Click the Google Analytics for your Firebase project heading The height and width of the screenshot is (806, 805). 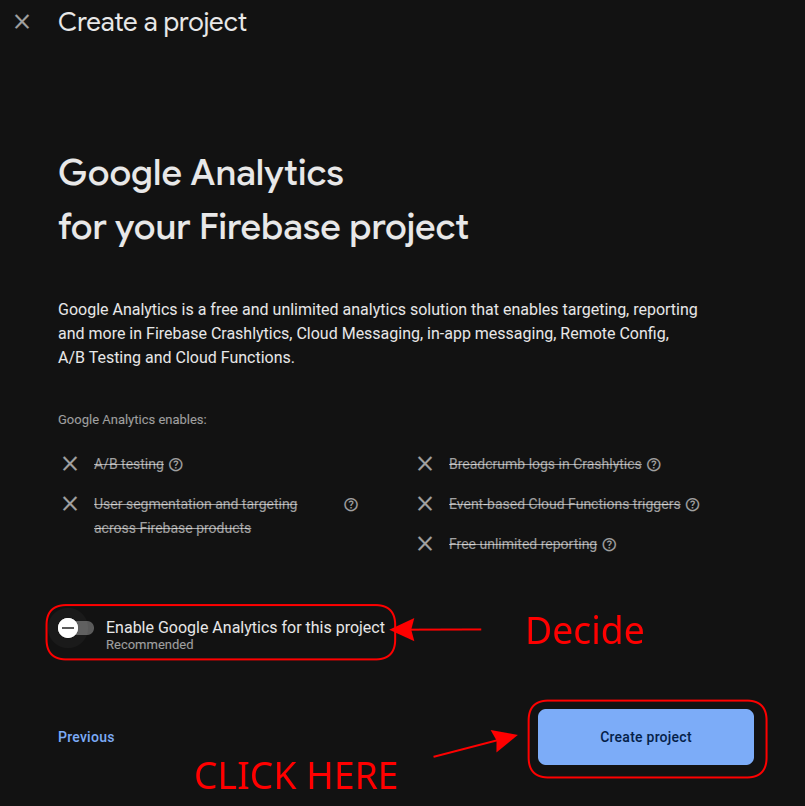(x=263, y=200)
